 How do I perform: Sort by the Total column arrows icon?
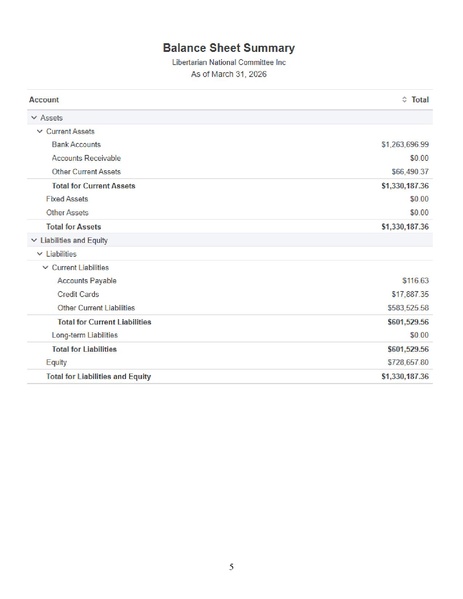[404, 100]
